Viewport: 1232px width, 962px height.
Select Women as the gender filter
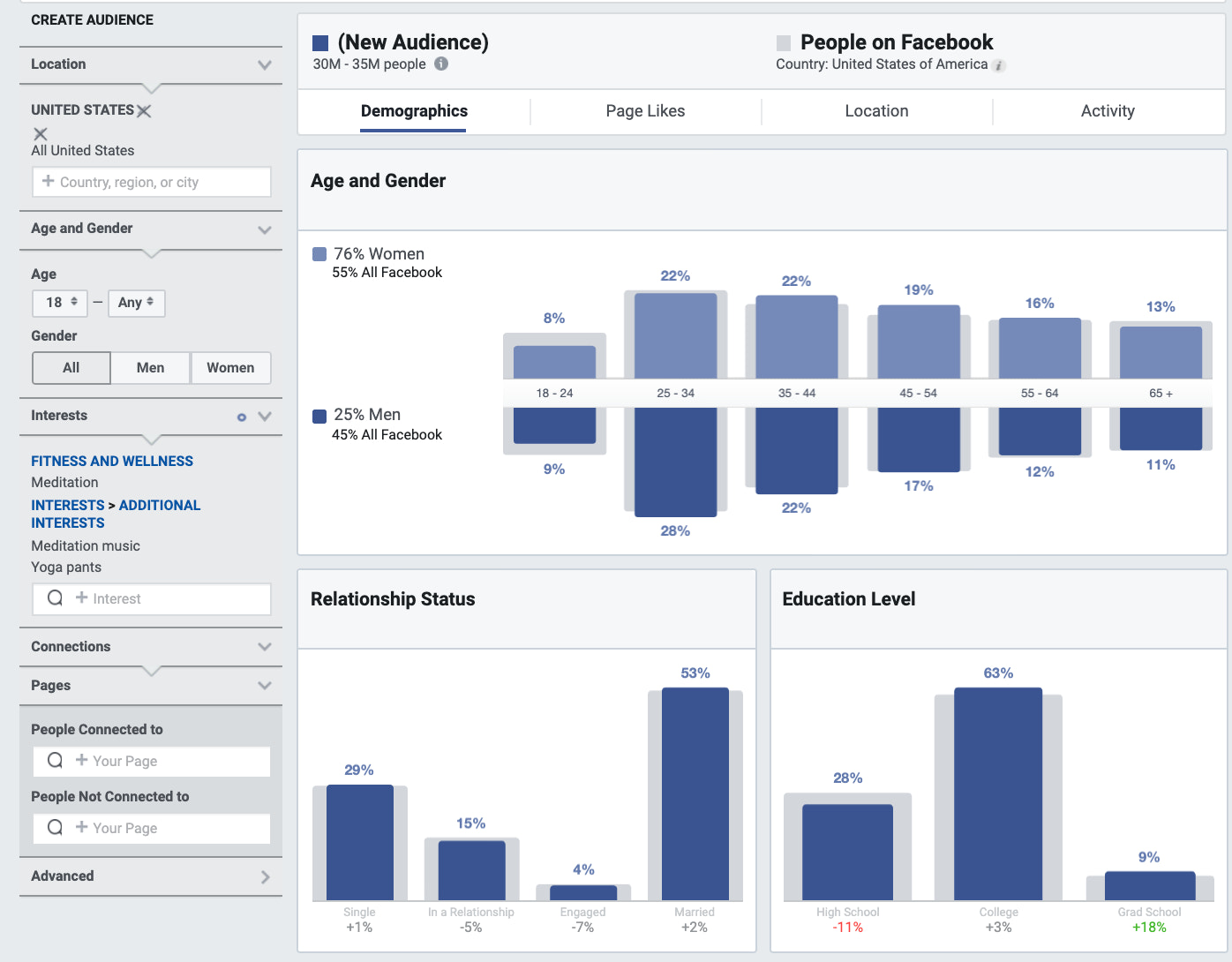click(230, 367)
